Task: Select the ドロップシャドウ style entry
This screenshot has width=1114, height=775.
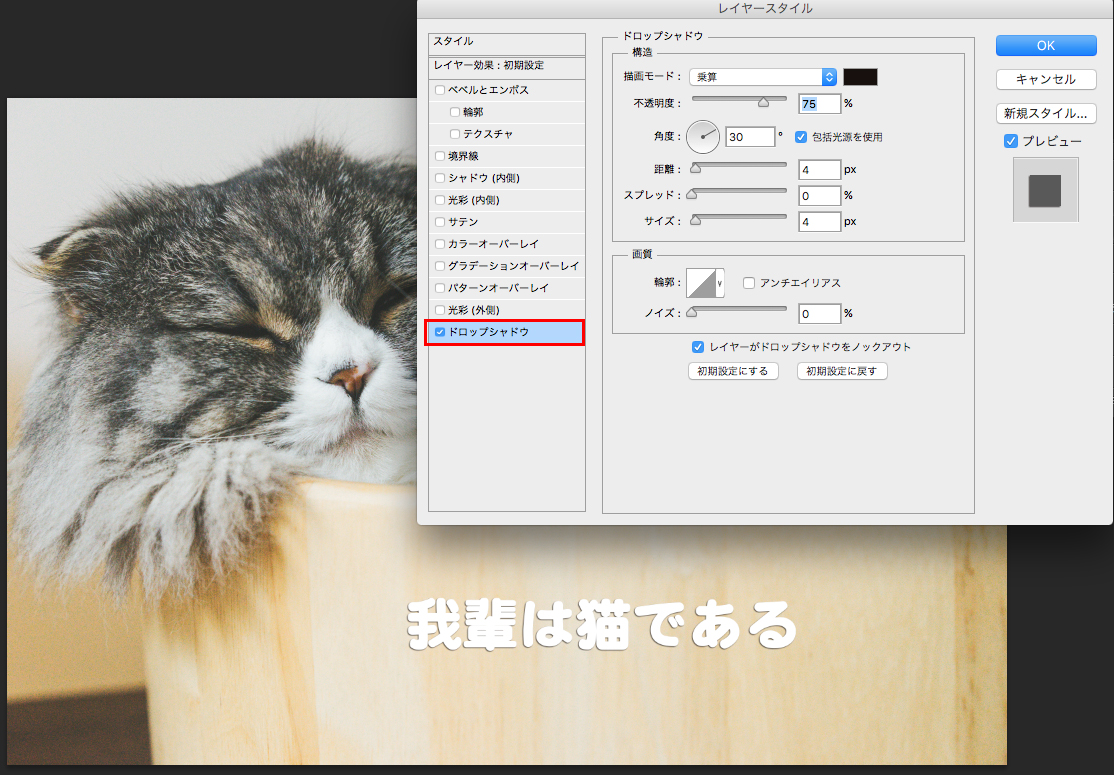Action: click(504, 332)
